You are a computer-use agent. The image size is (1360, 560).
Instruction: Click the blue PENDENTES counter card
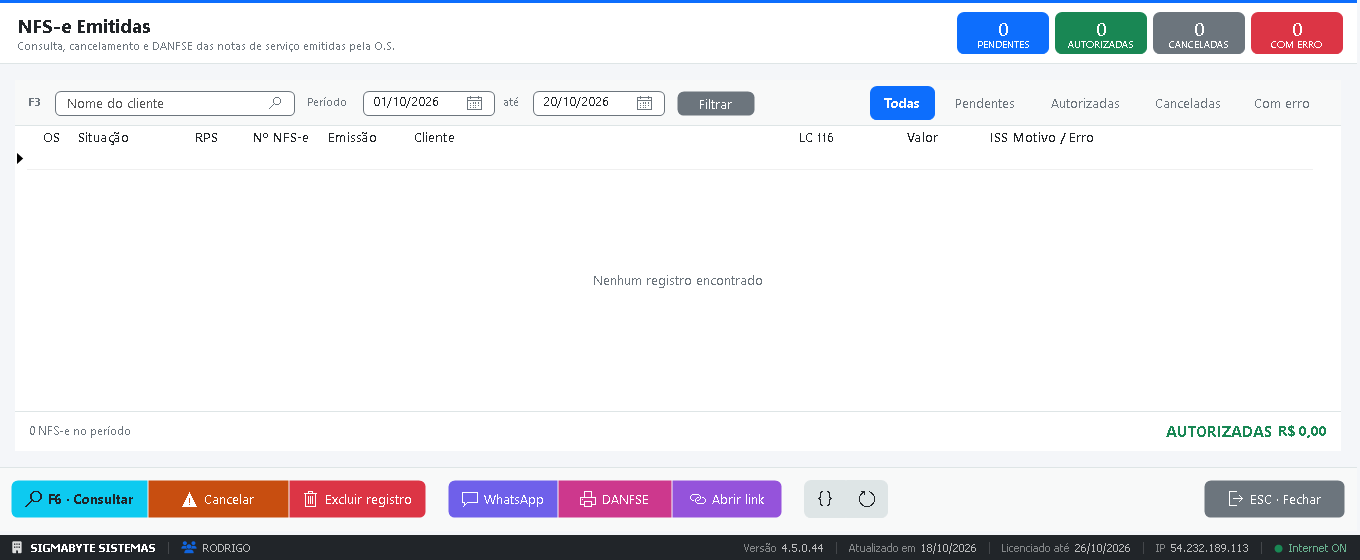point(1003,33)
